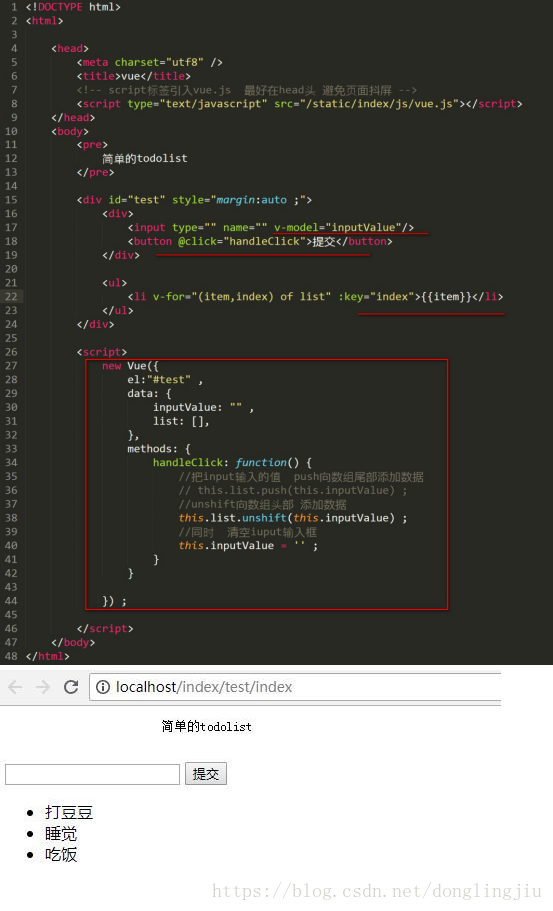This screenshot has height=911, width=553.
Task: Click the page heading 简单的todolist
Action: 206,726
